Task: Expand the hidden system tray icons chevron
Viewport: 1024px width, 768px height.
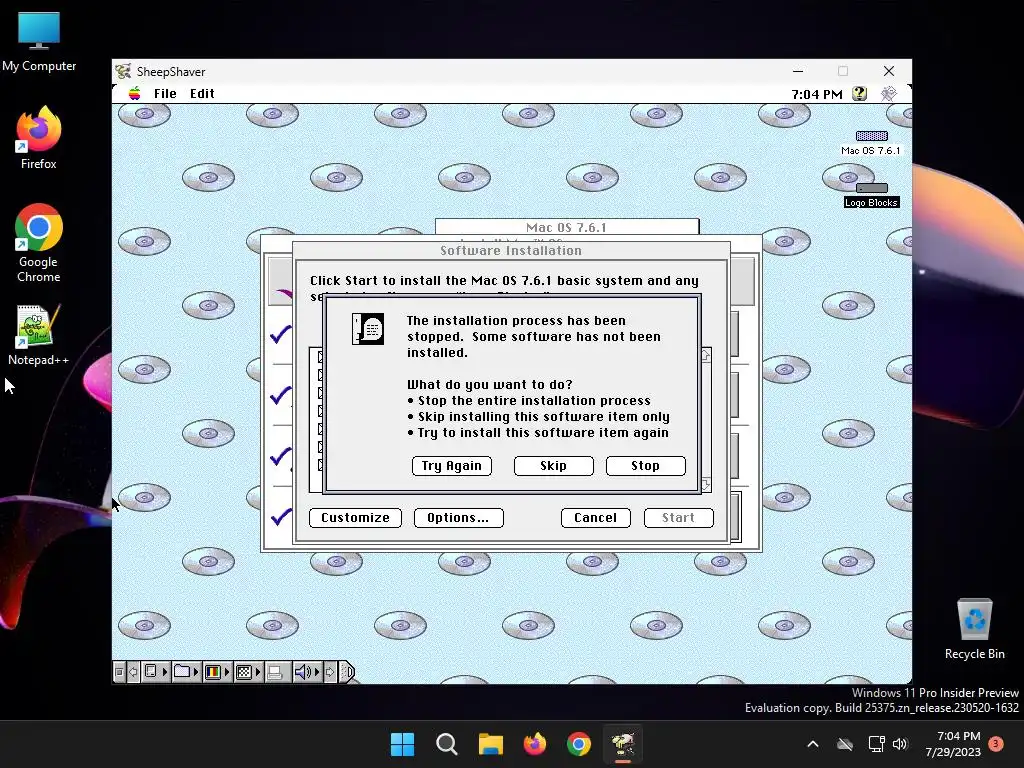Action: [x=813, y=744]
